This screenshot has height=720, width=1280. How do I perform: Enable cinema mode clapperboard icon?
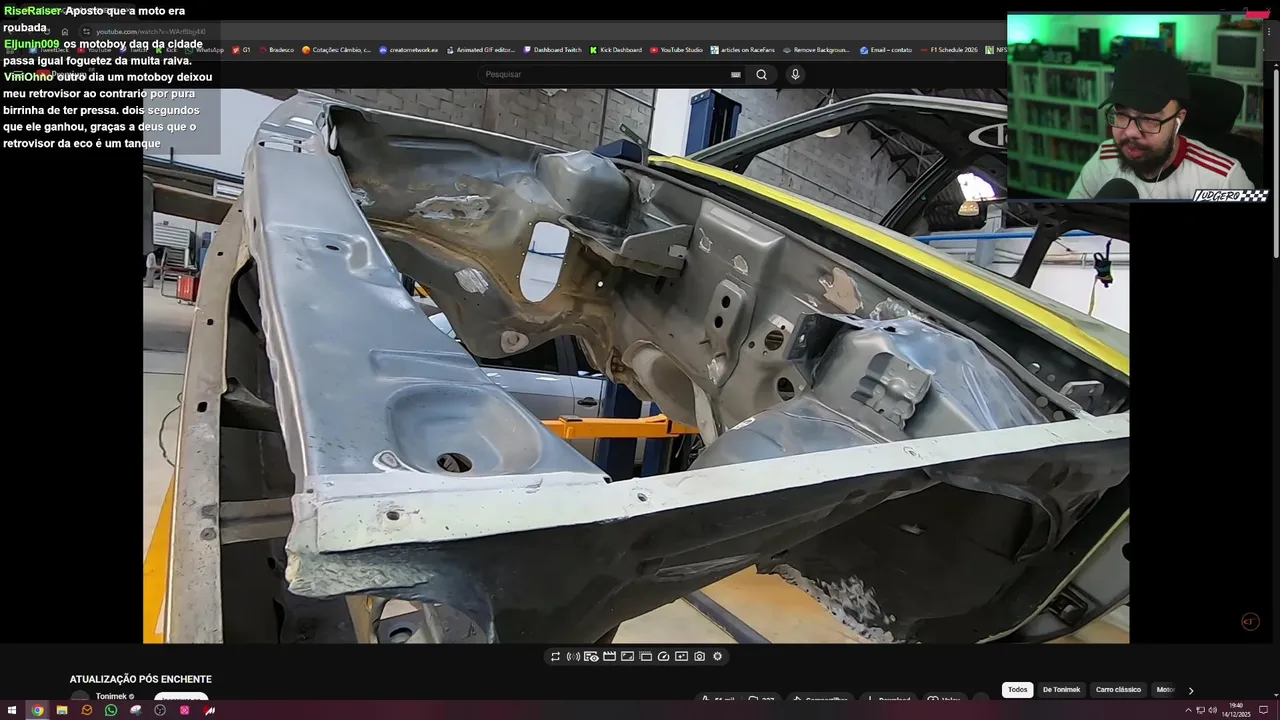(x=609, y=657)
